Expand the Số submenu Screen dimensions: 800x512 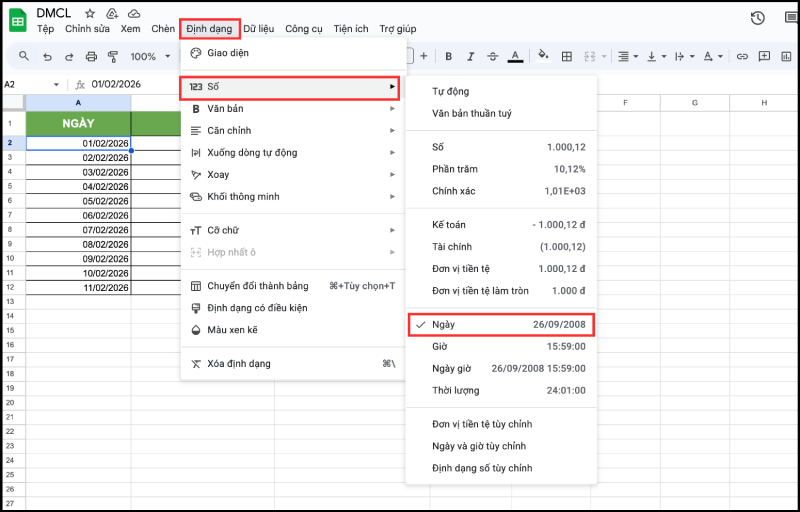point(290,87)
